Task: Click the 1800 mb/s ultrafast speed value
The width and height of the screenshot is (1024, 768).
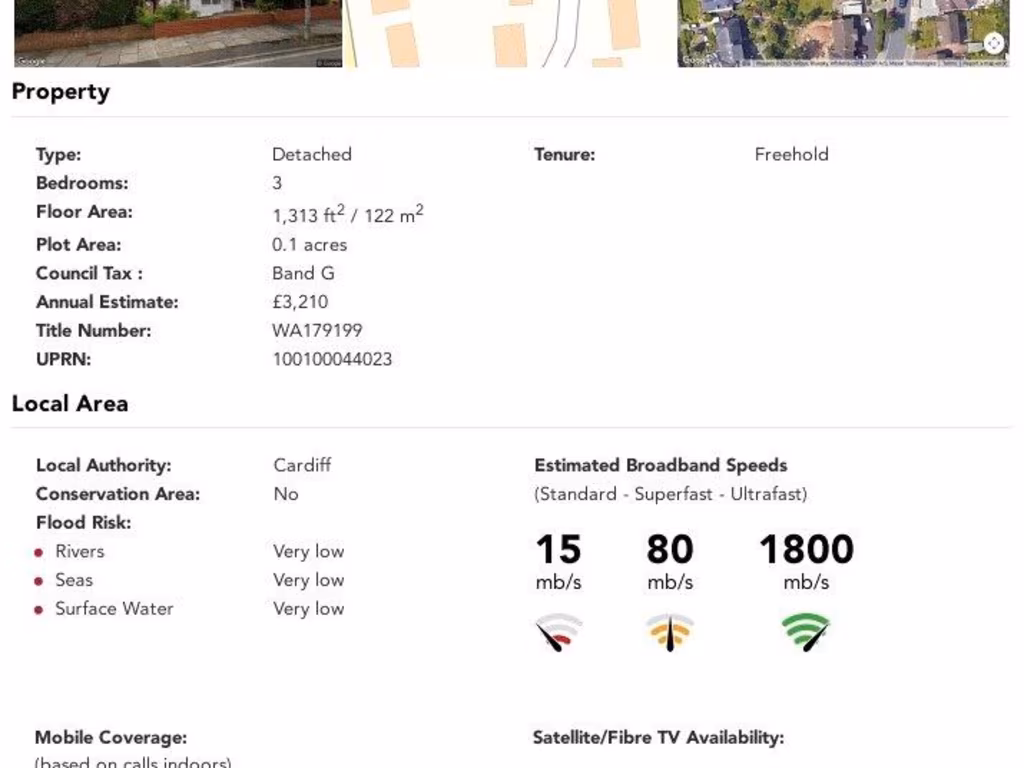Action: [x=806, y=549]
